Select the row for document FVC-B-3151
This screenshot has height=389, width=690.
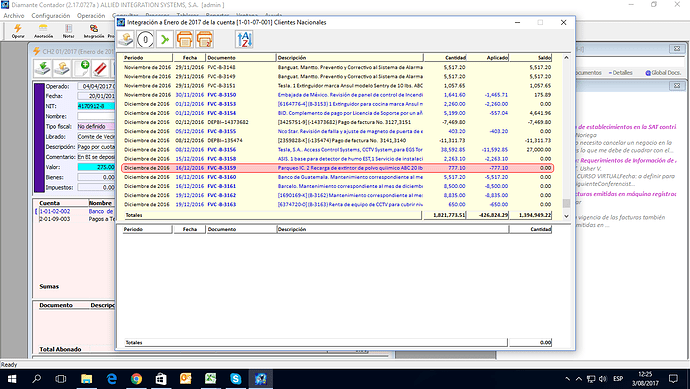tap(337, 86)
